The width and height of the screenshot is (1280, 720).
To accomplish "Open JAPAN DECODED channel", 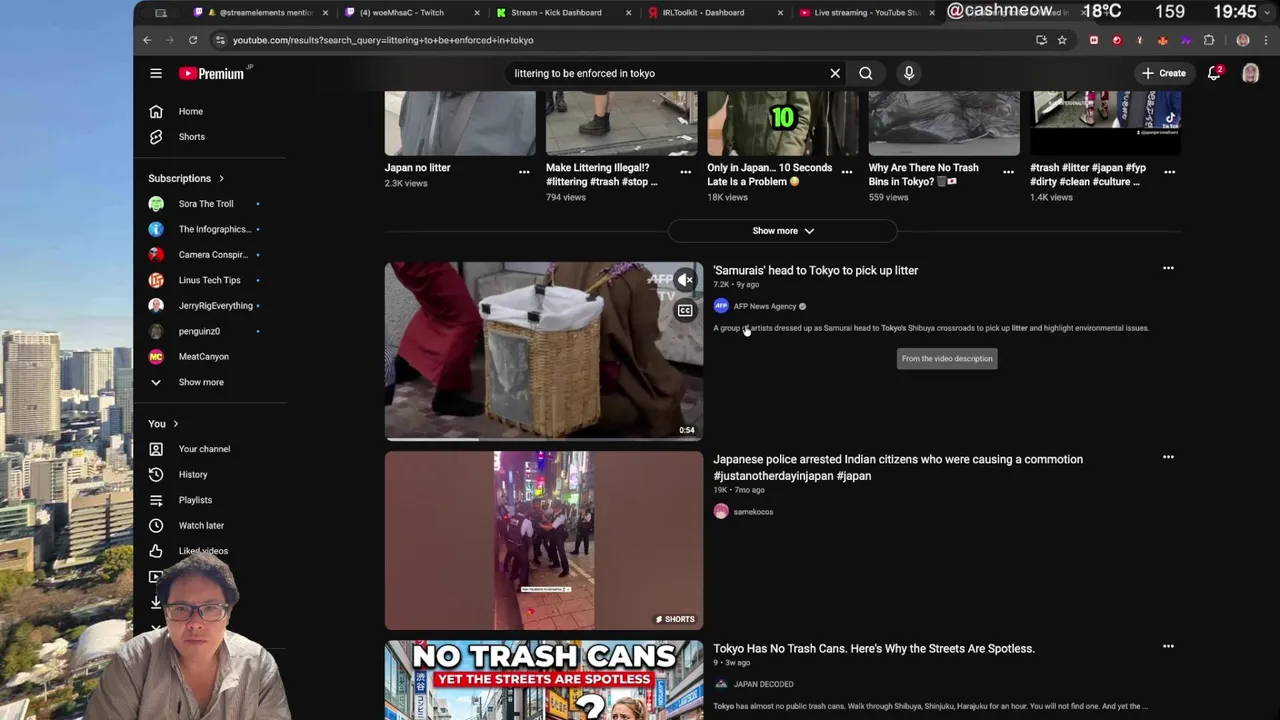I will coord(763,684).
